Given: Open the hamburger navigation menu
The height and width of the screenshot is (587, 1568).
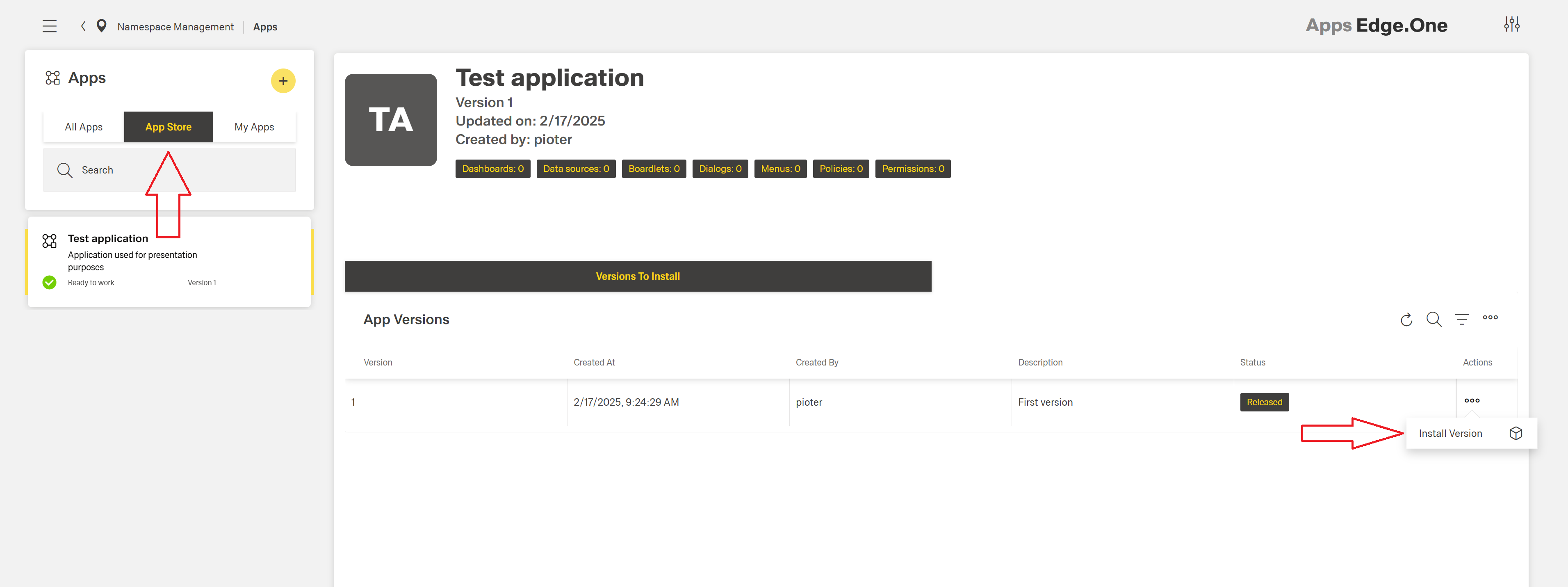Looking at the screenshot, I should point(49,25).
